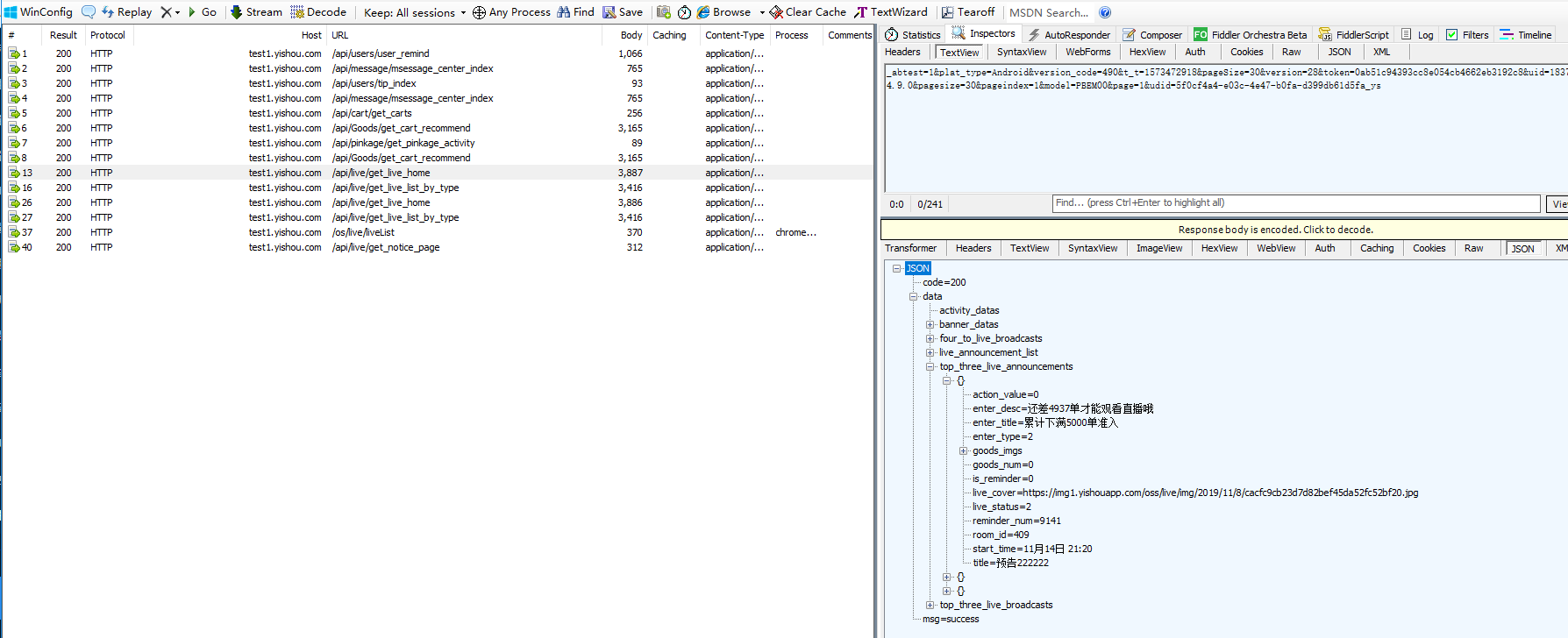Switch request inspector to XML tab
The height and width of the screenshot is (638, 1568).
click(x=1381, y=52)
